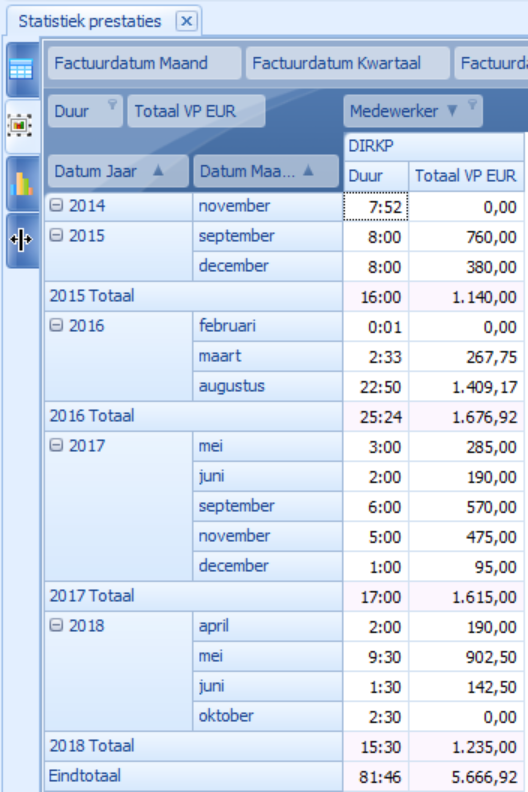The height and width of the screenshot is (792, 528).
Task: Select the 285,00 value cell
Action: click(x=466, y=447)
